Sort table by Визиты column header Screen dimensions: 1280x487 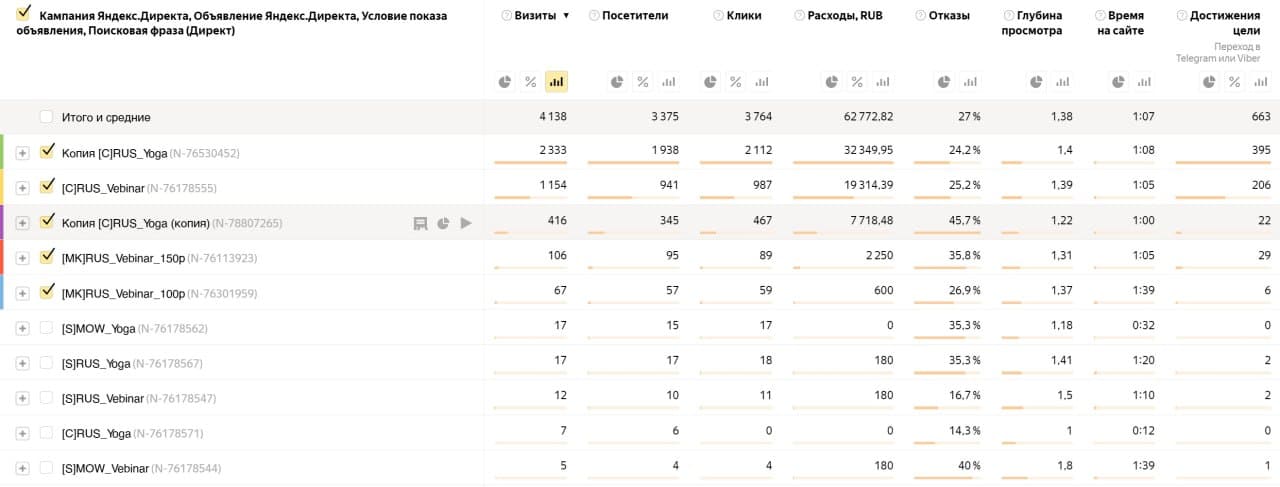pyautogui.click(x=535, y=16)
